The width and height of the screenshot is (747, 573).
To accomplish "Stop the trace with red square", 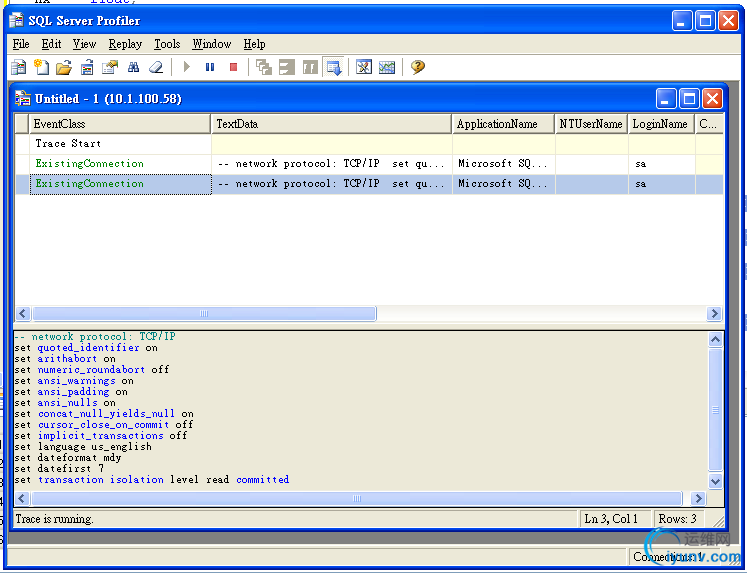I will [x=233, y=67].
